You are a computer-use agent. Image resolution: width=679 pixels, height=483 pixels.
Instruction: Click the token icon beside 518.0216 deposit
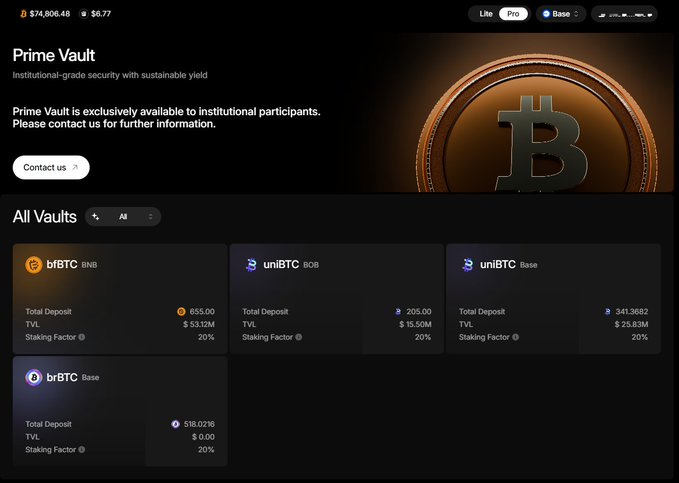tap(175, 424)
